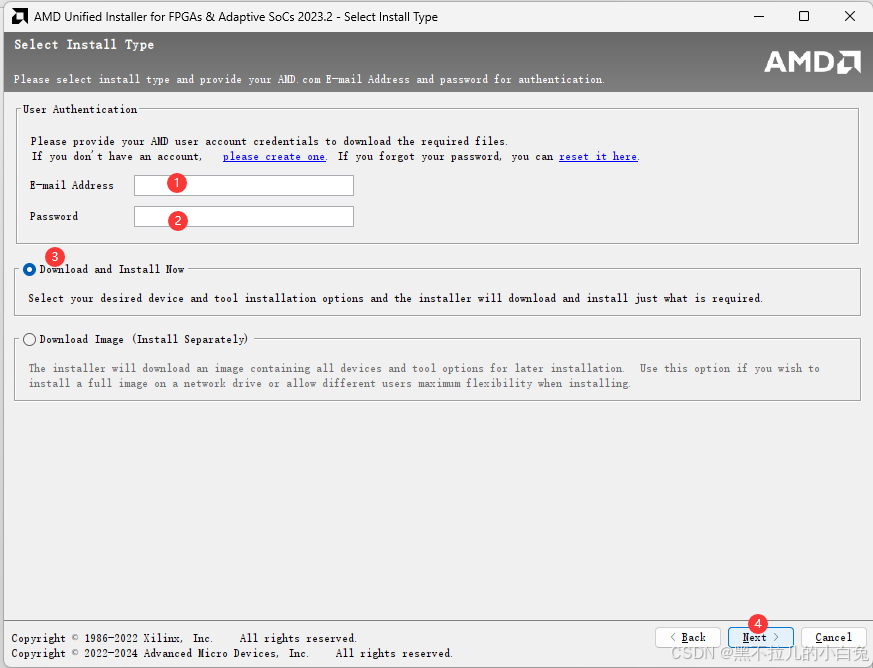This screenshot has height=668, width=873.
Task: Open the 'please create one' account link
Action: [274, 156]
